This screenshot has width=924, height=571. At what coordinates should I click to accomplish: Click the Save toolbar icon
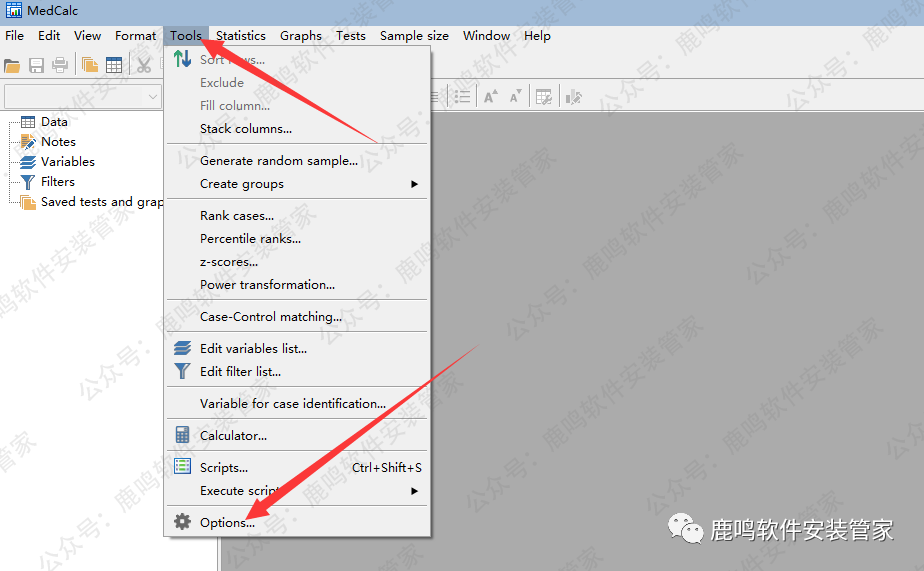tap(37, 65)
